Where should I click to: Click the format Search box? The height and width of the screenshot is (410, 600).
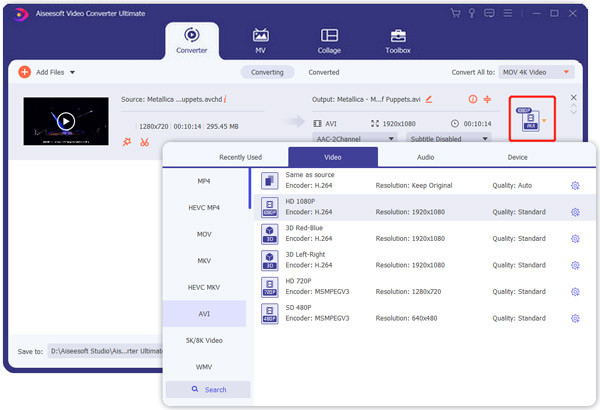pos(208,389)
